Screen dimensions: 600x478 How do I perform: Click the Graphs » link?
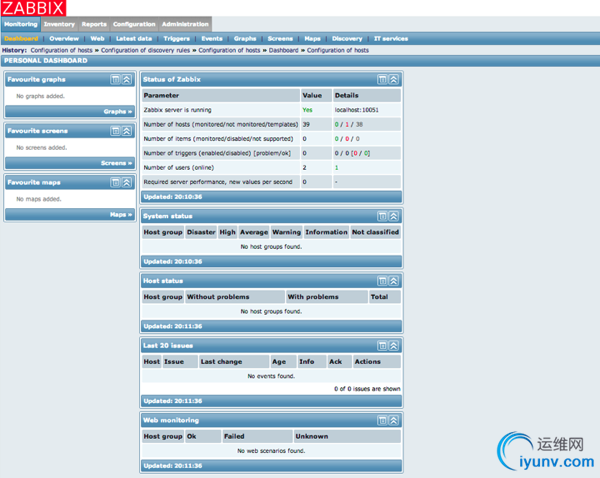coord(117,111)
